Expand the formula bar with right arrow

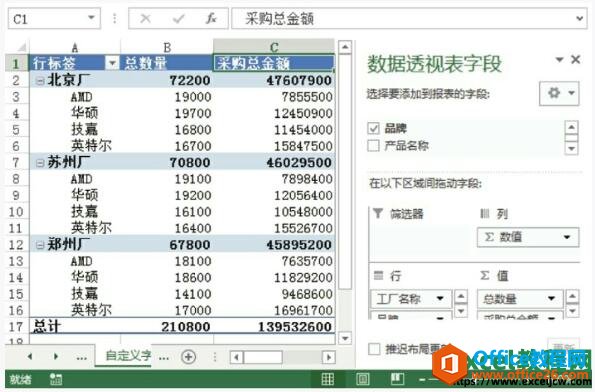point(579,18)
